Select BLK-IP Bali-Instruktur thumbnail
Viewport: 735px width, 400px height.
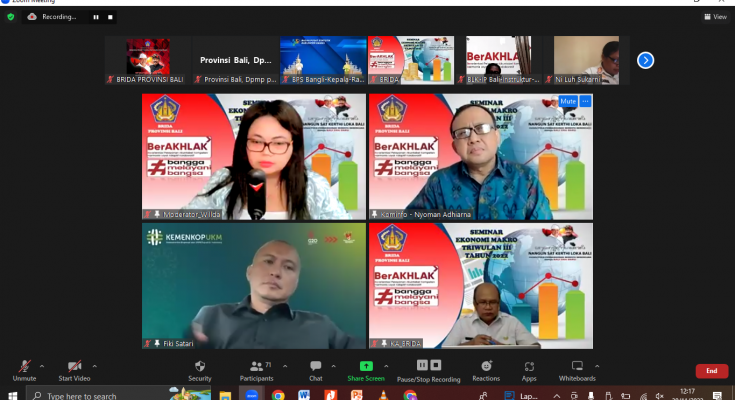point(499,60)
